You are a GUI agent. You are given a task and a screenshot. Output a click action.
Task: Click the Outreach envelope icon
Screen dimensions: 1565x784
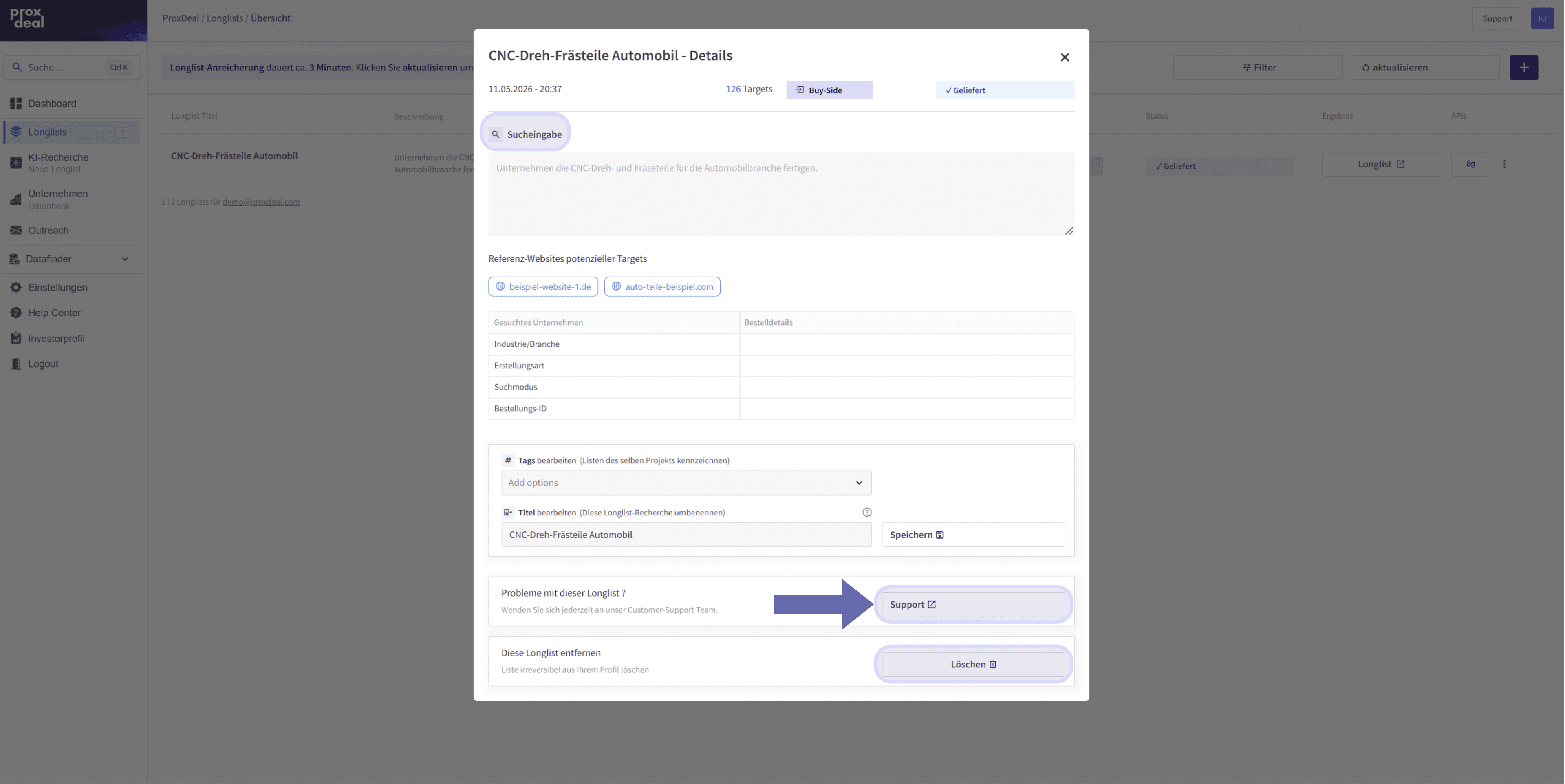(x=16, y=230)
